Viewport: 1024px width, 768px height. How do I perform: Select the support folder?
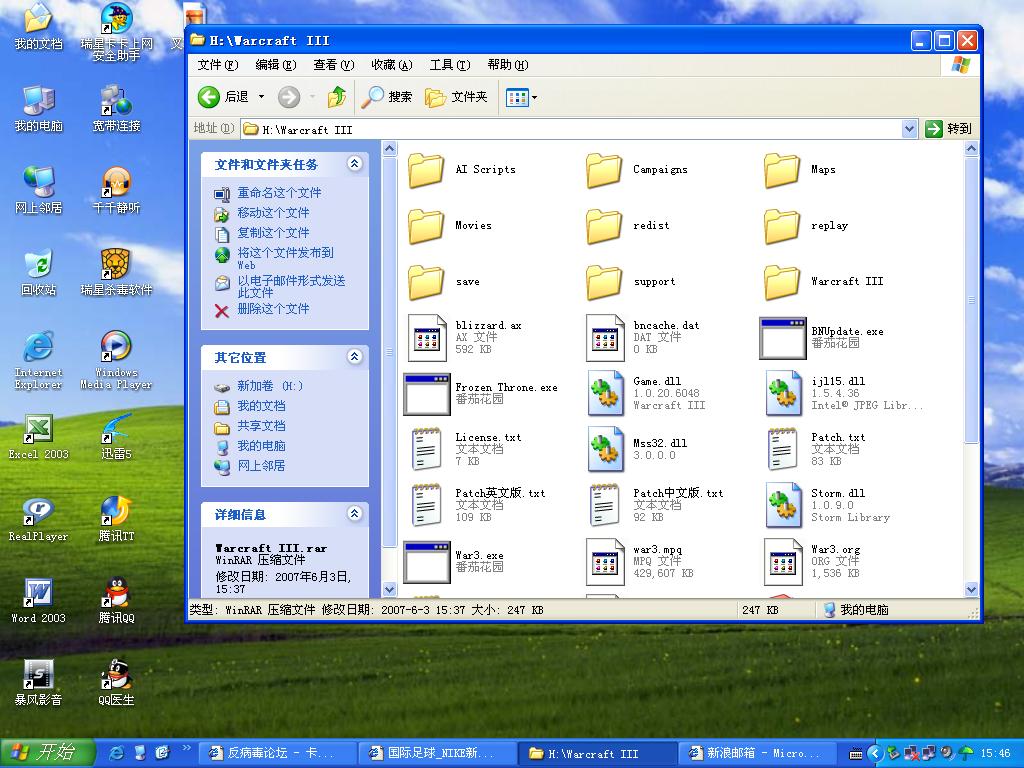(x=631, y=282)
